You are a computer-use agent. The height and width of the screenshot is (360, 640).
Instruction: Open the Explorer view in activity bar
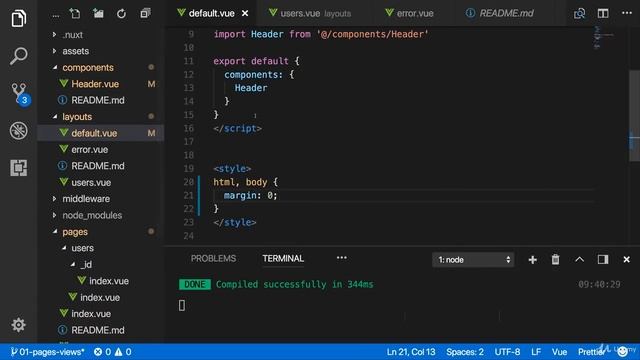18,18
